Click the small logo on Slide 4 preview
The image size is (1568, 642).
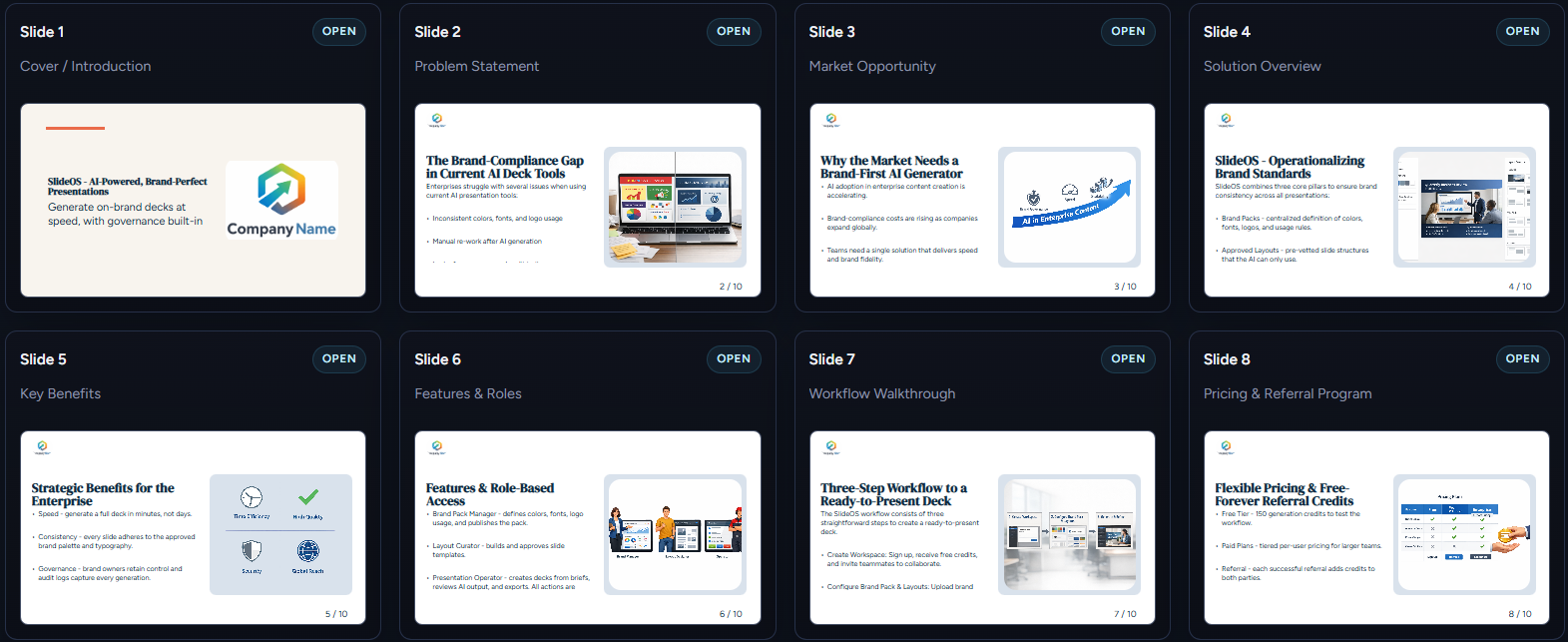click(x=1226, y=120)
